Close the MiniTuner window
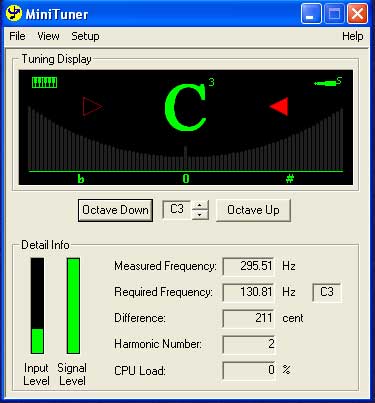This screenshot has height=403, width=375. coord(357,14)
